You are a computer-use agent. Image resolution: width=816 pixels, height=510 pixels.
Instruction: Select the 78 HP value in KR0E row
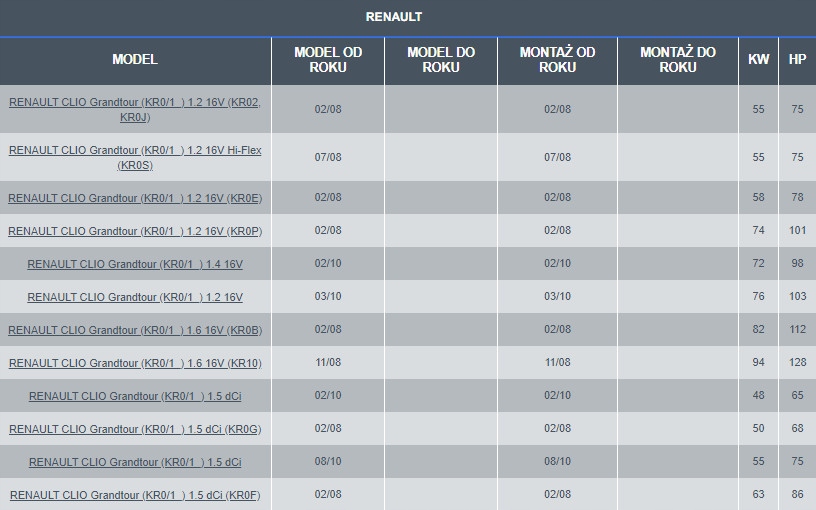(x=797, y=197)
